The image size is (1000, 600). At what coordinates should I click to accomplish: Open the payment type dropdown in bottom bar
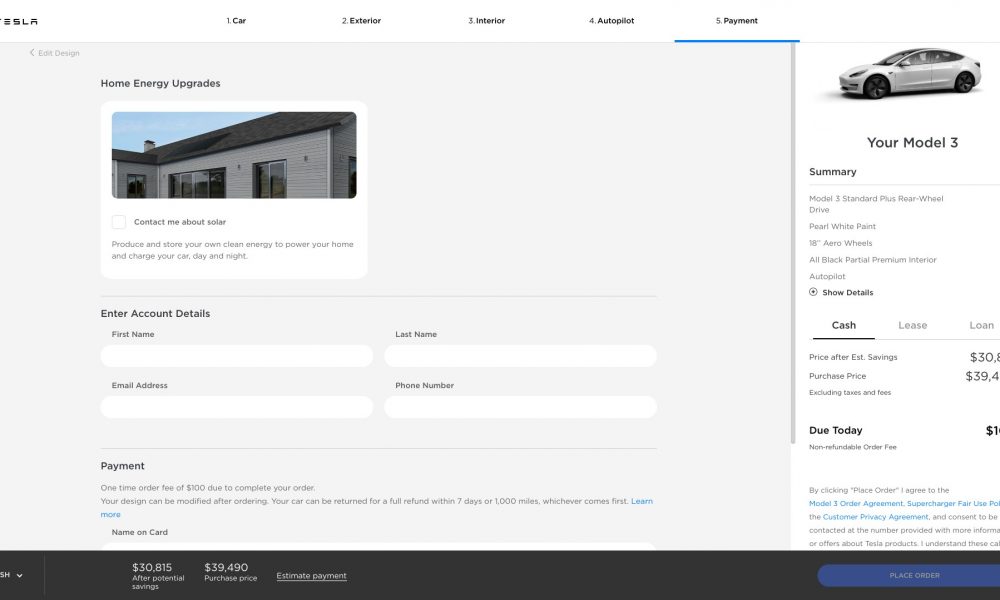click(12, 574)
